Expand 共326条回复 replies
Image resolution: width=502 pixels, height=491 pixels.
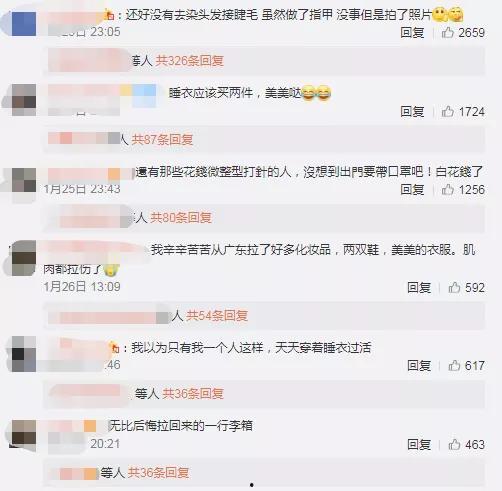189,61
